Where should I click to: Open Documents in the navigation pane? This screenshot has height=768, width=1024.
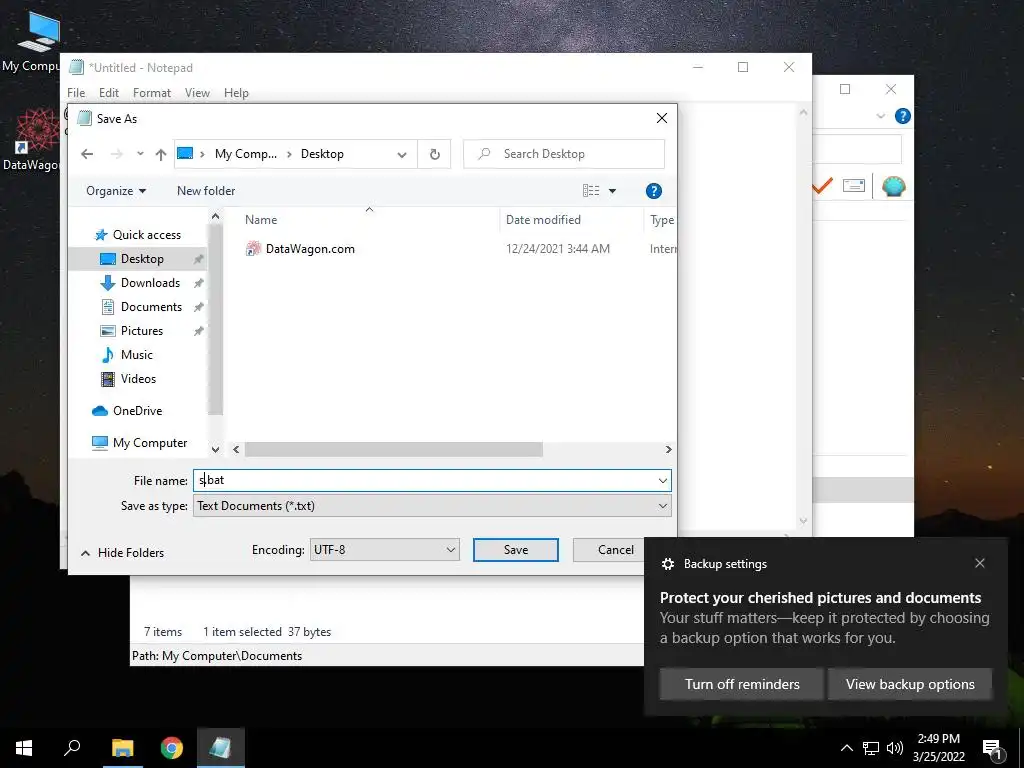click(151, 307)
